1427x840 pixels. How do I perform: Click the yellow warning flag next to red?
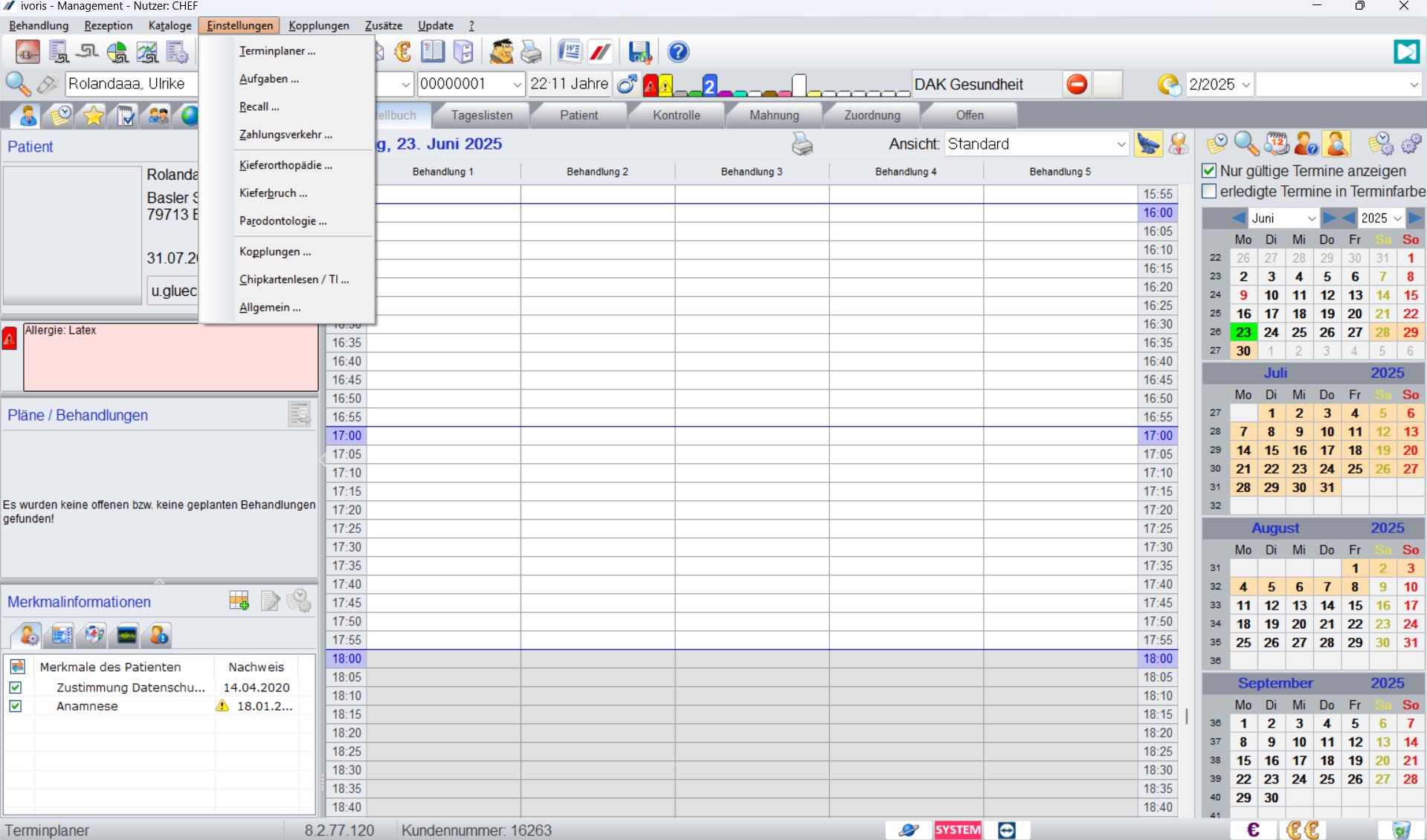[666, 85]
